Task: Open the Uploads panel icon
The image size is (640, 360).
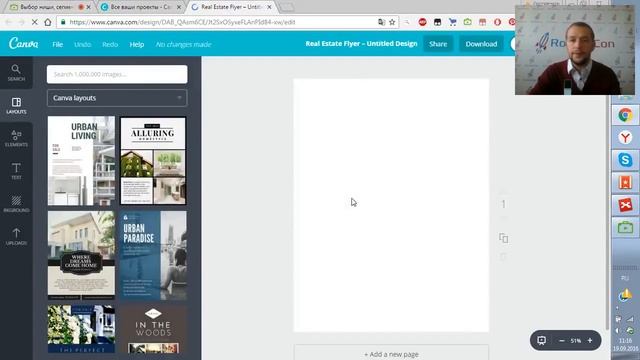Action: (x=16, y=236)
